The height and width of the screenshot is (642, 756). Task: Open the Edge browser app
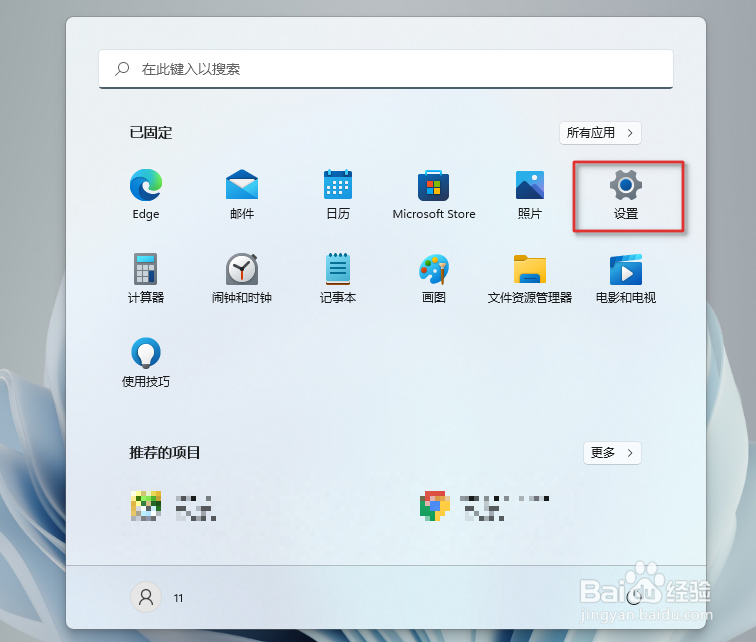146,194
